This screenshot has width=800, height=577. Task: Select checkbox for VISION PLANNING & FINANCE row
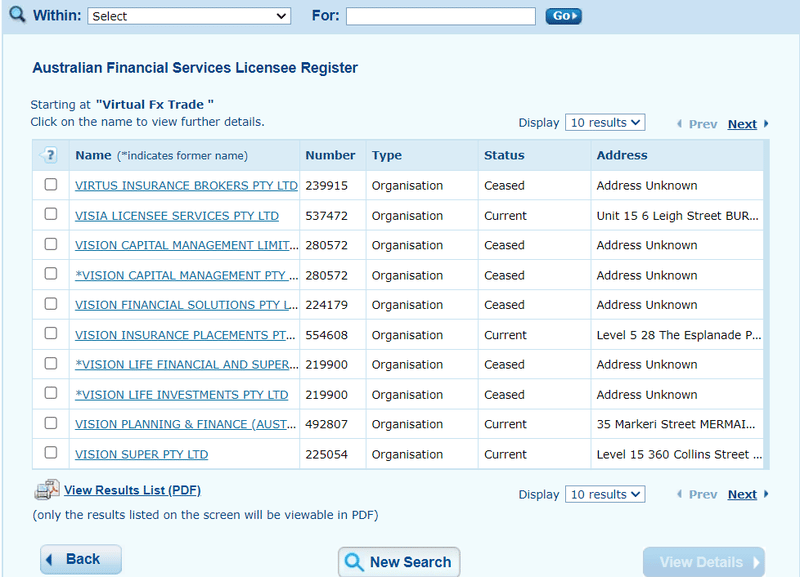(51, 423)
